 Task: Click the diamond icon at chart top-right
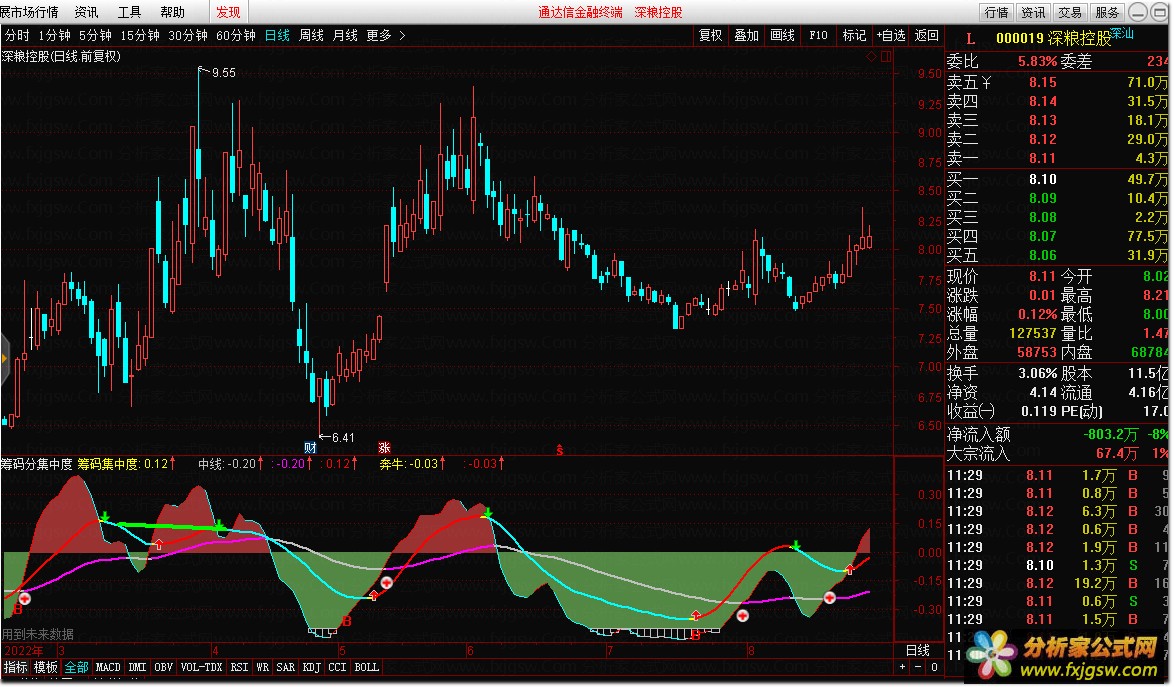[x=872, y=56]
